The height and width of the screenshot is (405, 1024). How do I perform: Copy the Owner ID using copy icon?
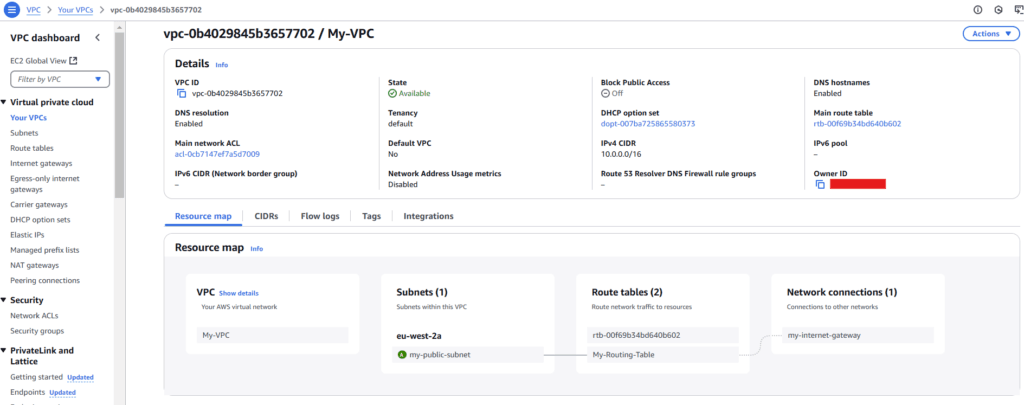click(820, 184)
